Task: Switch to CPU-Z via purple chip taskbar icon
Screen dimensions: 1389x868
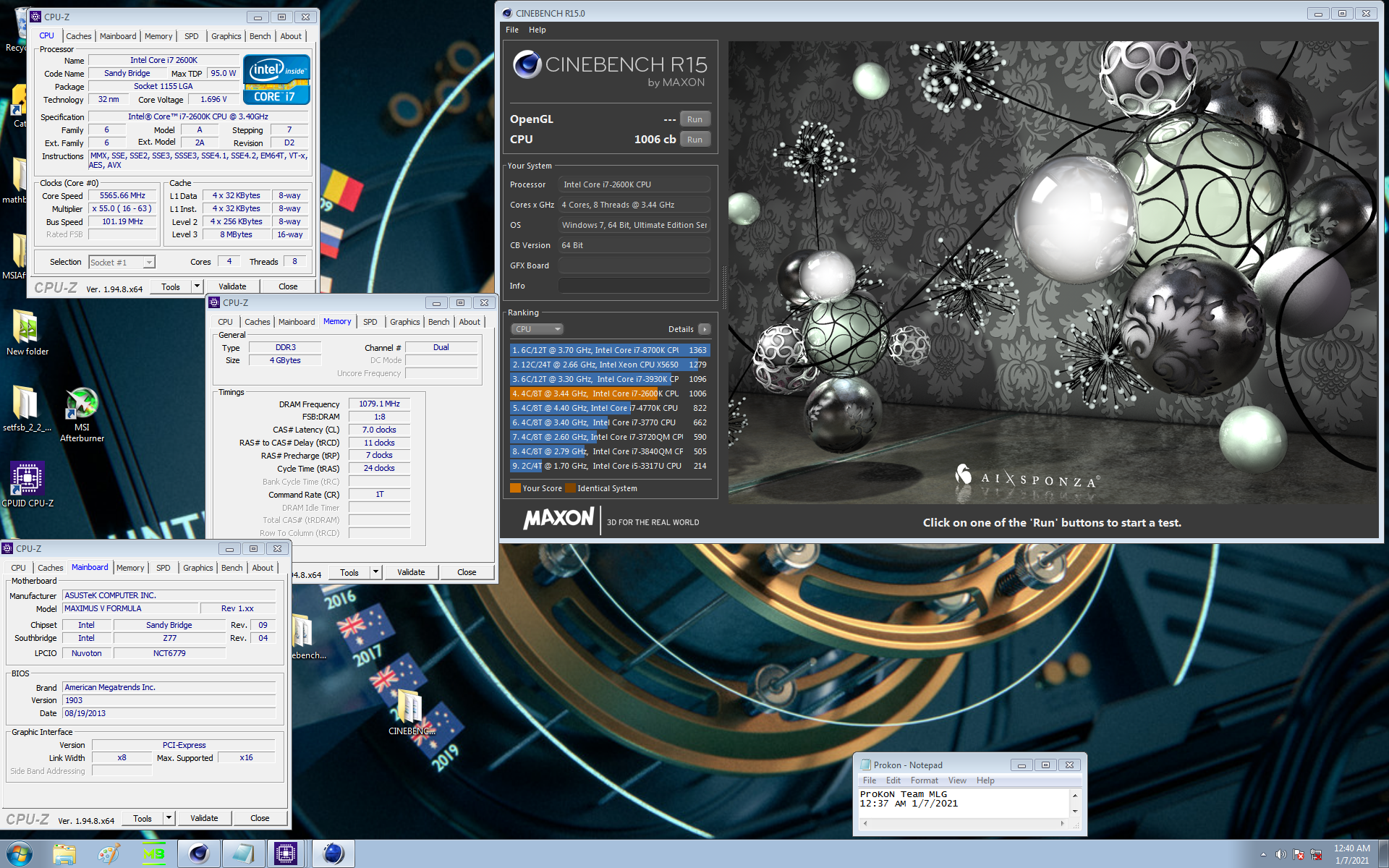Action: click(x=286, y=854)
